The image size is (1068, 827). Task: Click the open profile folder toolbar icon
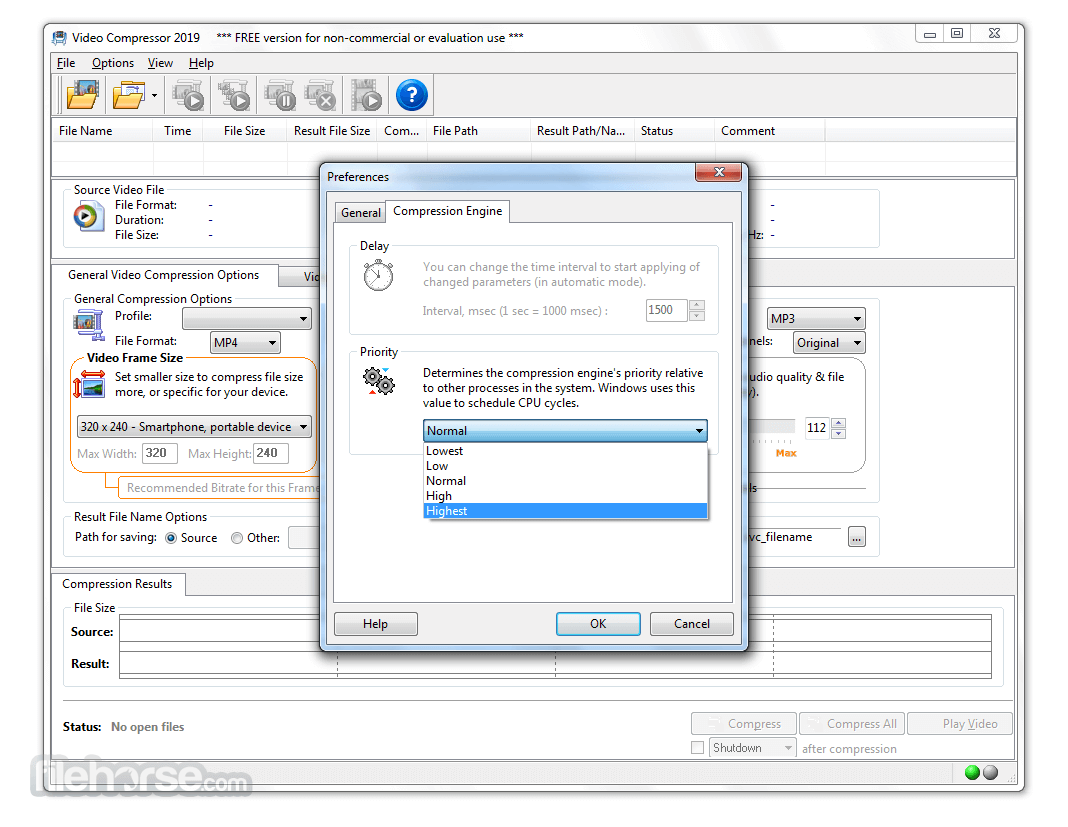click(x=129, y=95)
